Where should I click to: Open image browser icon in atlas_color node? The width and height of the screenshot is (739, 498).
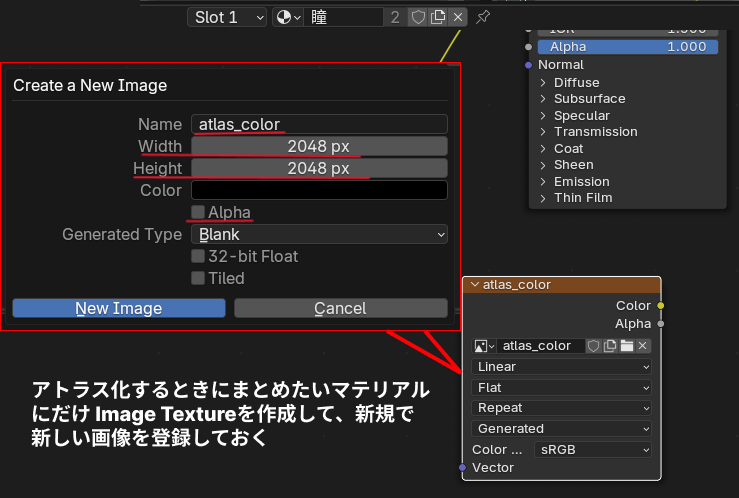(484, 346)
